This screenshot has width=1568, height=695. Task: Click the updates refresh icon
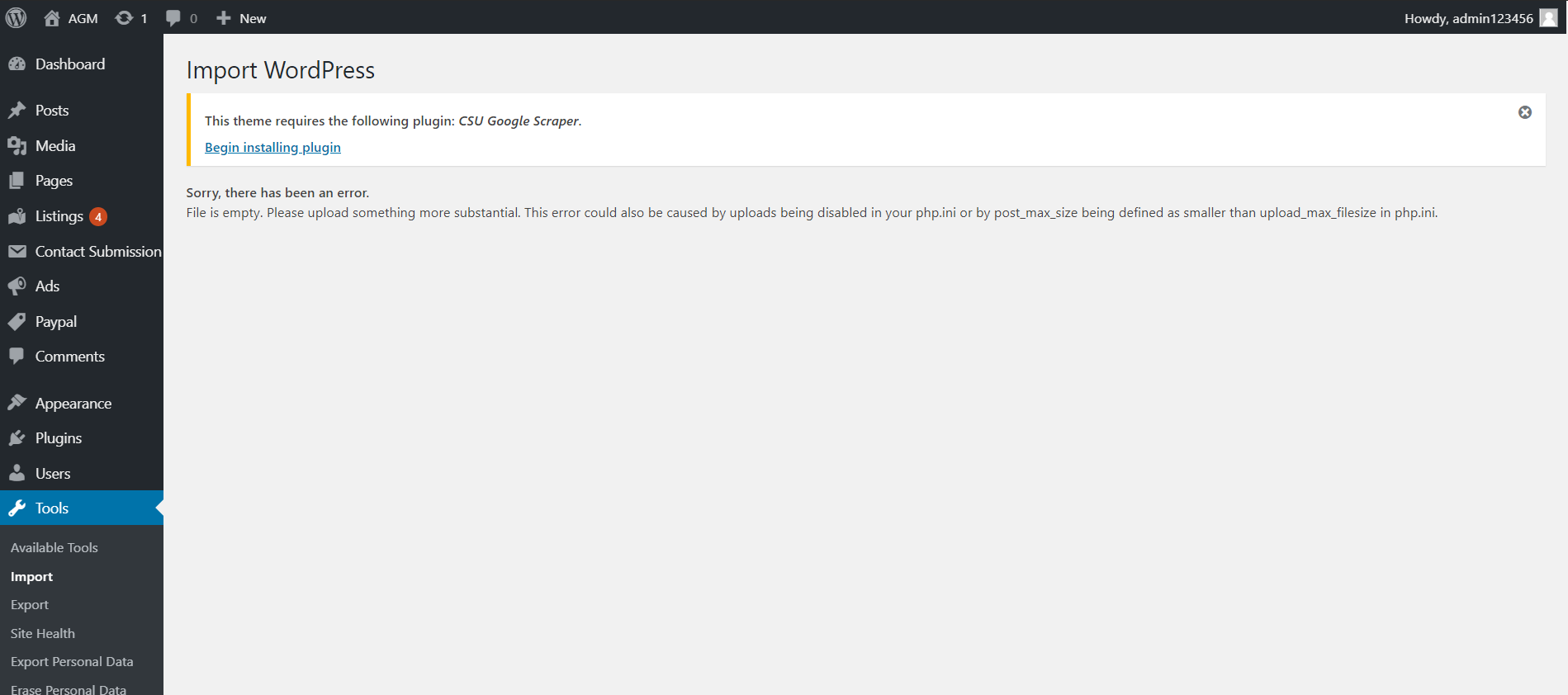pyautogui.click(x=124, y=18)
